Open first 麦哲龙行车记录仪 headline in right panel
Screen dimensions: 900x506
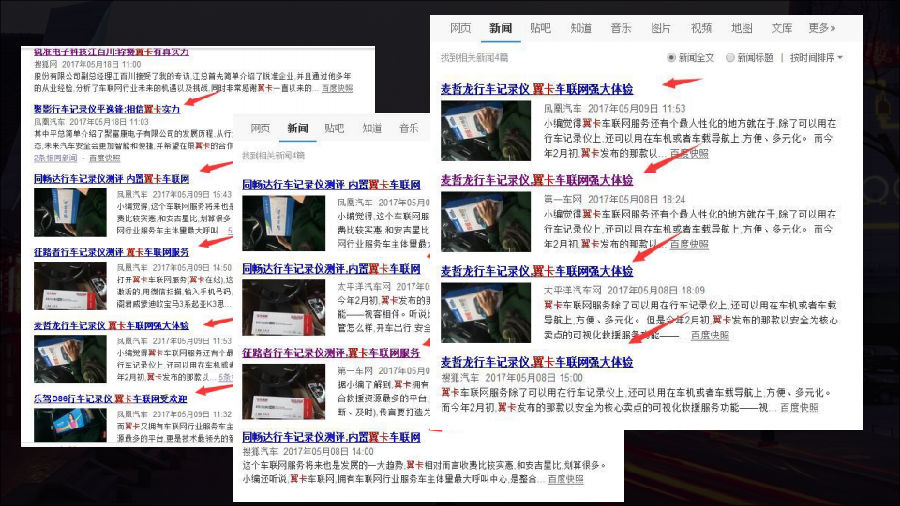(536, 90)
